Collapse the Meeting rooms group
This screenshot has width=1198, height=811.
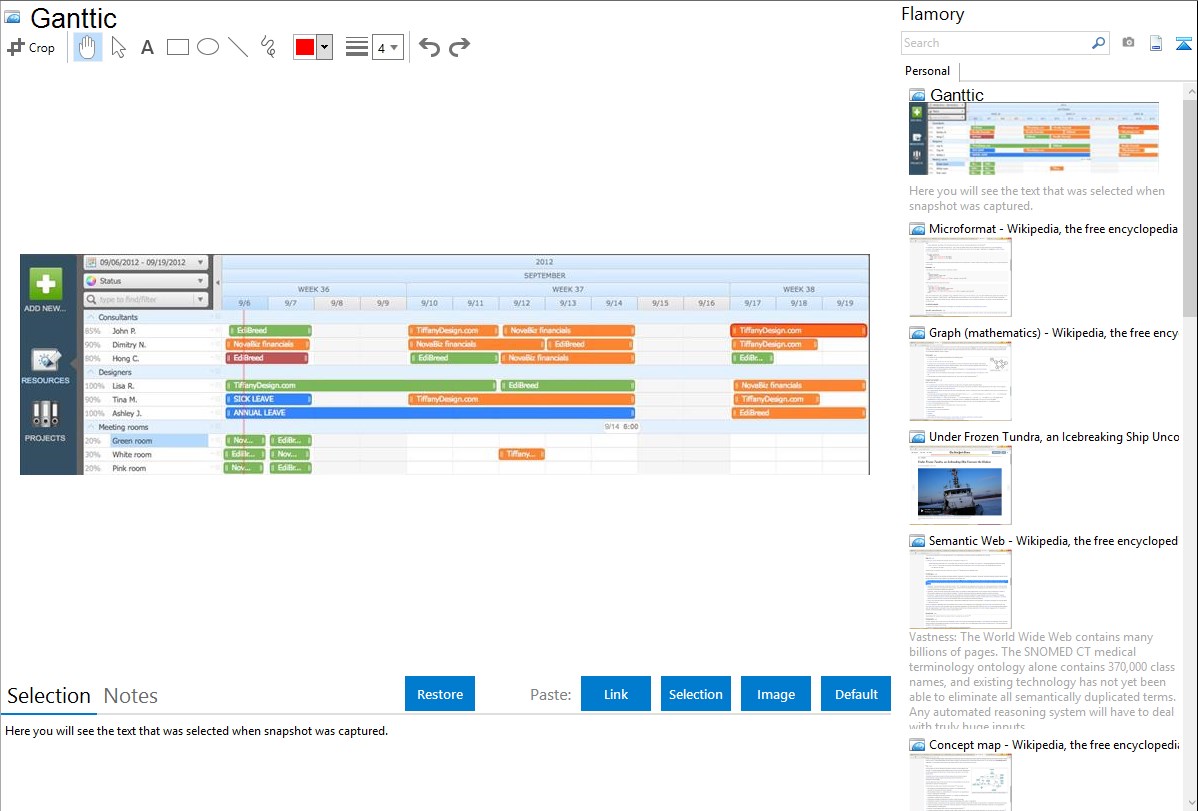91,427
